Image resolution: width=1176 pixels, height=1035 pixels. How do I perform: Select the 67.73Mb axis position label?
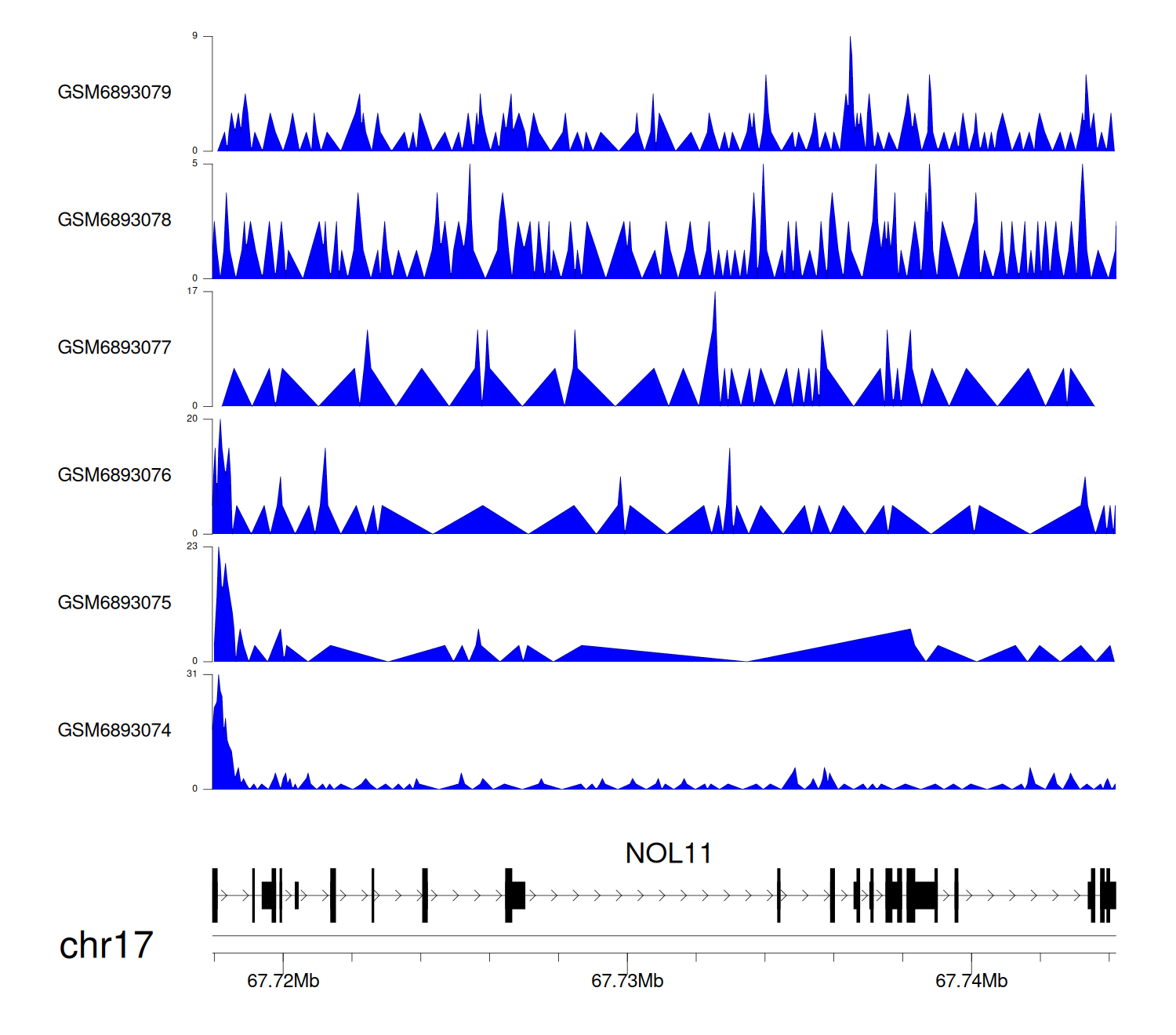[x=627, y=981]
